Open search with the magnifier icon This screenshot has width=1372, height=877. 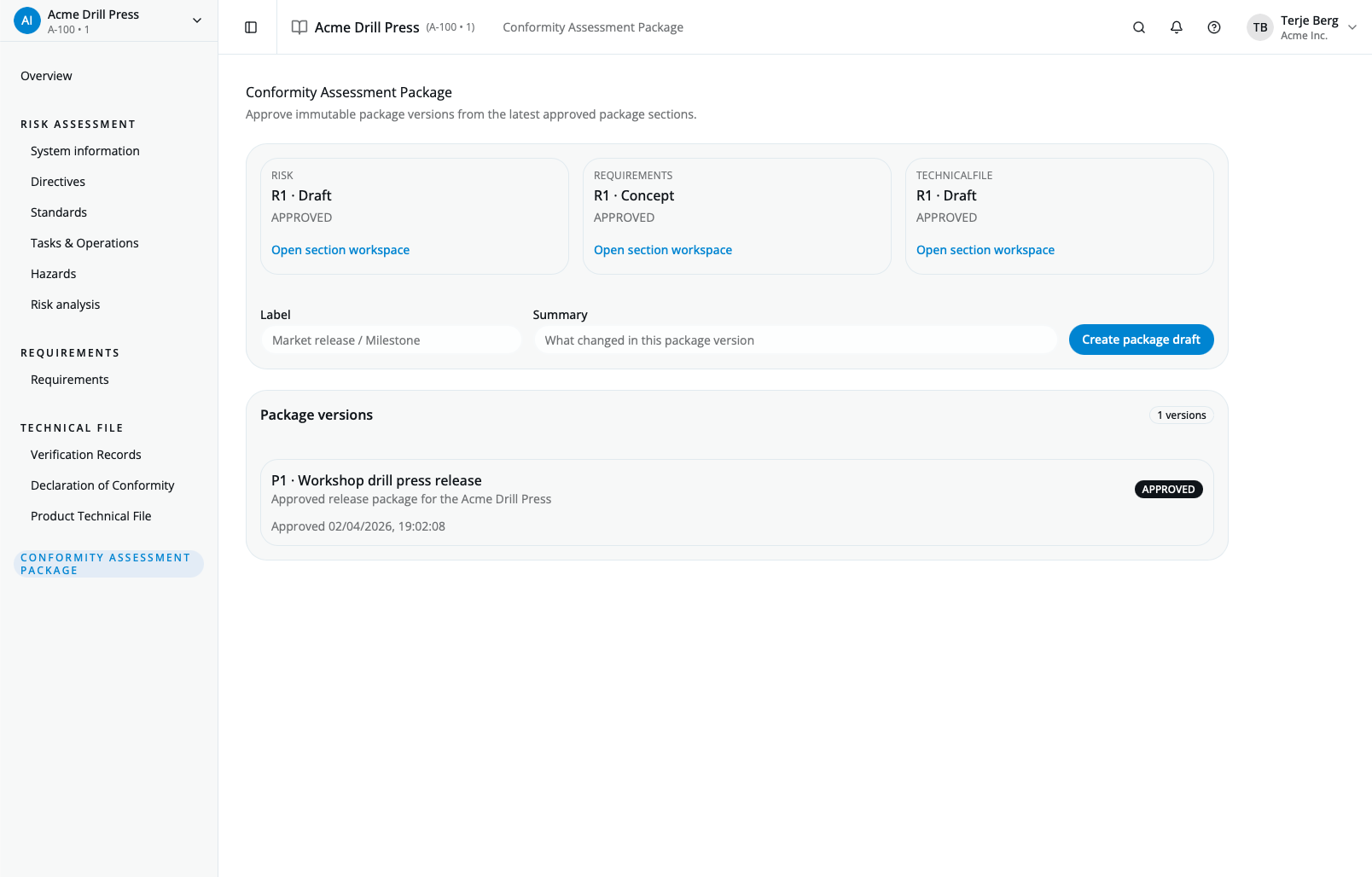click(x=1139, y=27)
